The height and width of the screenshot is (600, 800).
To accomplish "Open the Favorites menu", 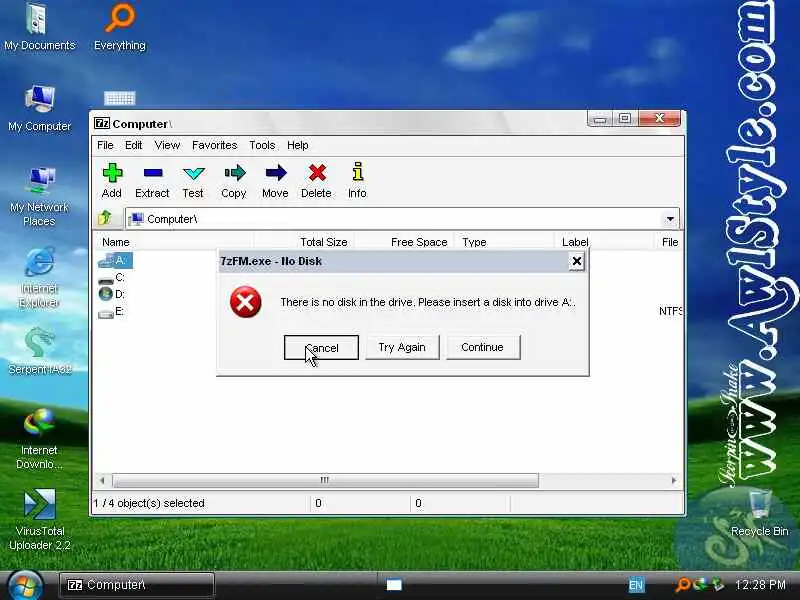I will (214, 145).
